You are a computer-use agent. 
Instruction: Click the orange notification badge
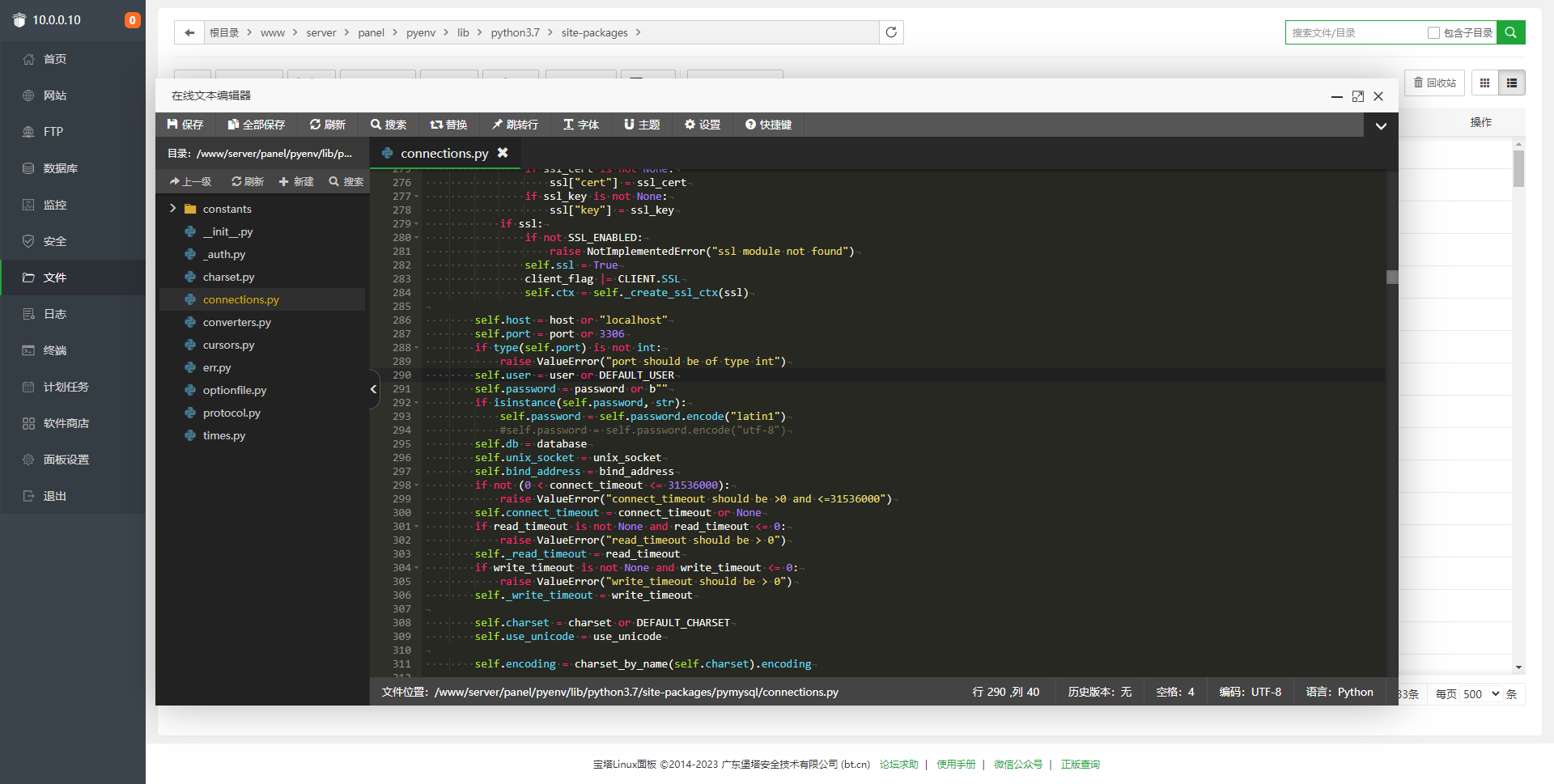point(132,20)
